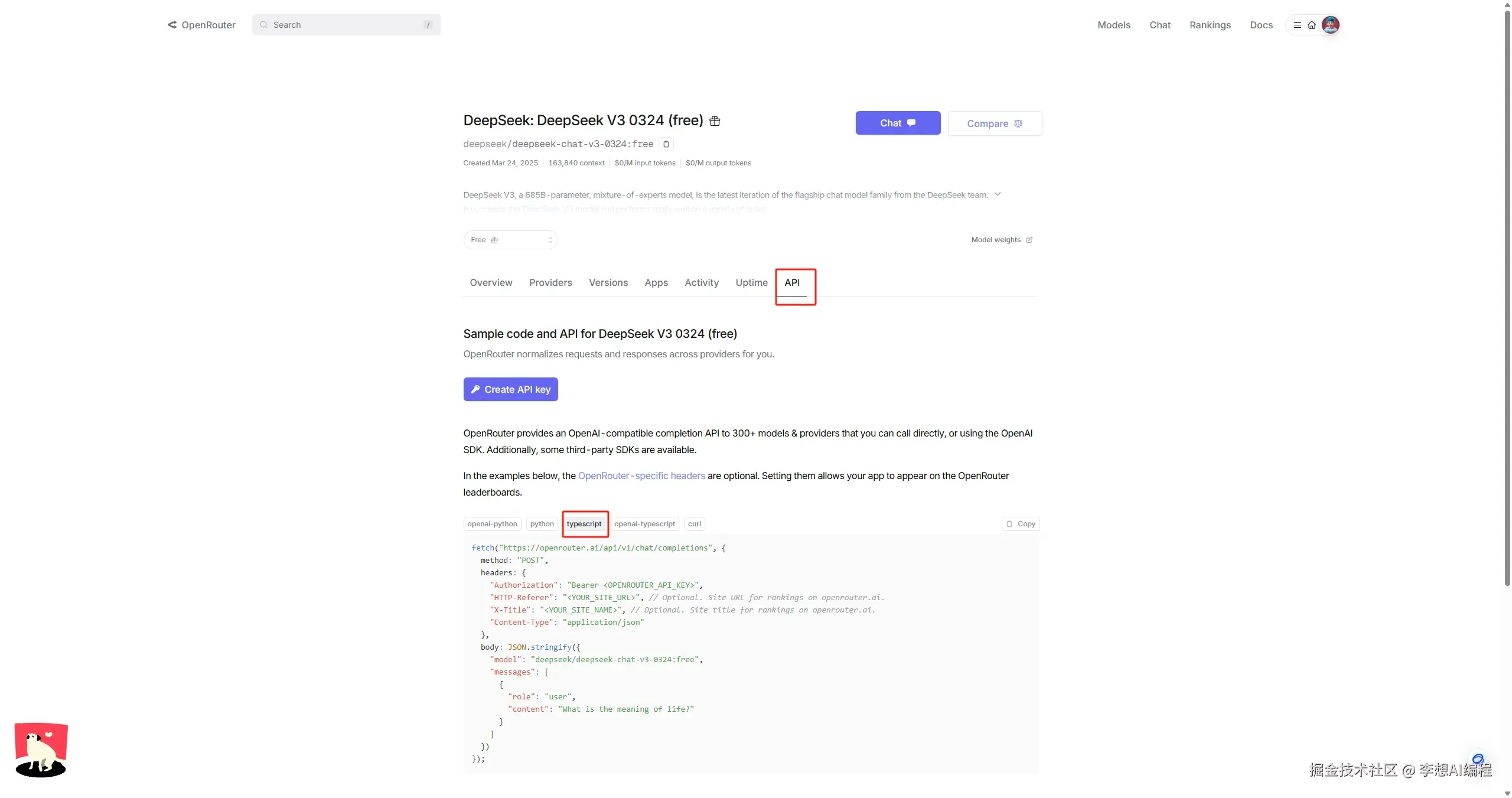Click the floating dog mascot widget
Screen dimensions: 1512x798
pyautogui.click(x=41, y=750)
